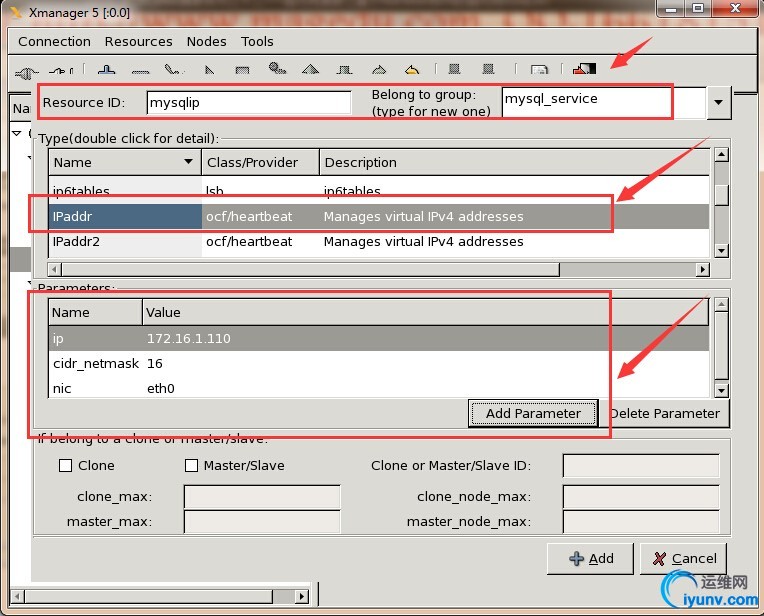764x616 pixels.
Task: Click background window bottom scroll-left arrow
Action: (x=17, y=596)
